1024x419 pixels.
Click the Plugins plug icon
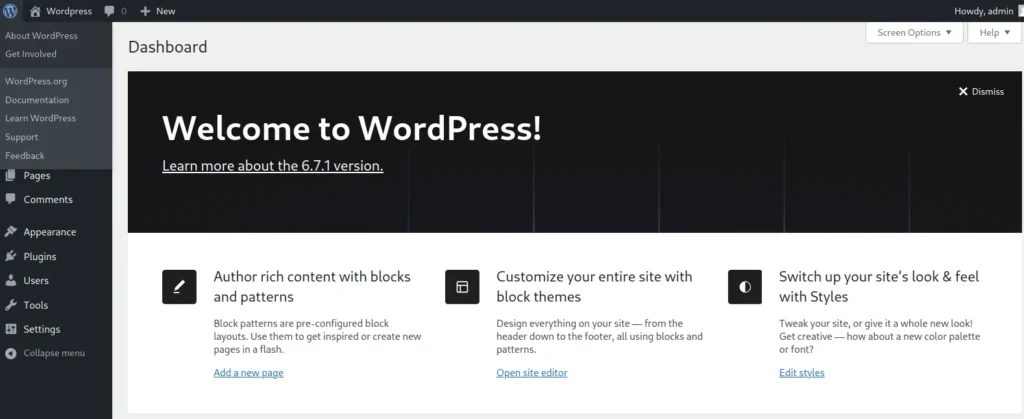10,256
